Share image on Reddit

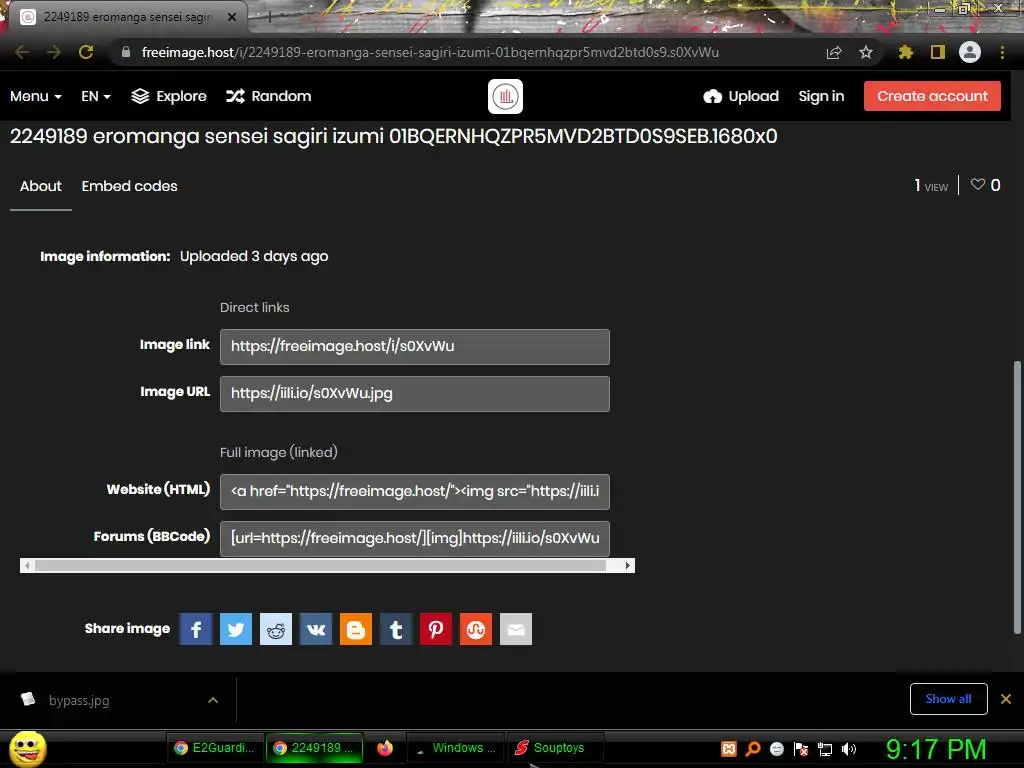[x=276, y=629]
